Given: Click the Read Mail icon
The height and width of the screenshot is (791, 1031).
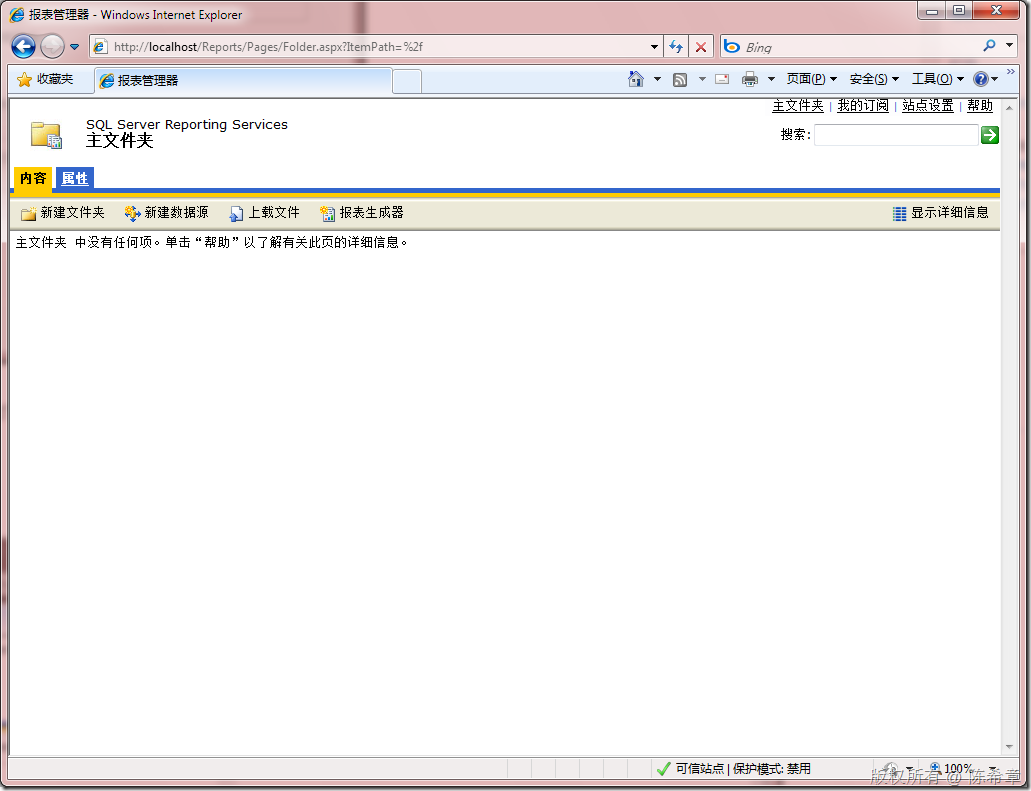Looking at the screenshot, I should (x=722, y=80).
